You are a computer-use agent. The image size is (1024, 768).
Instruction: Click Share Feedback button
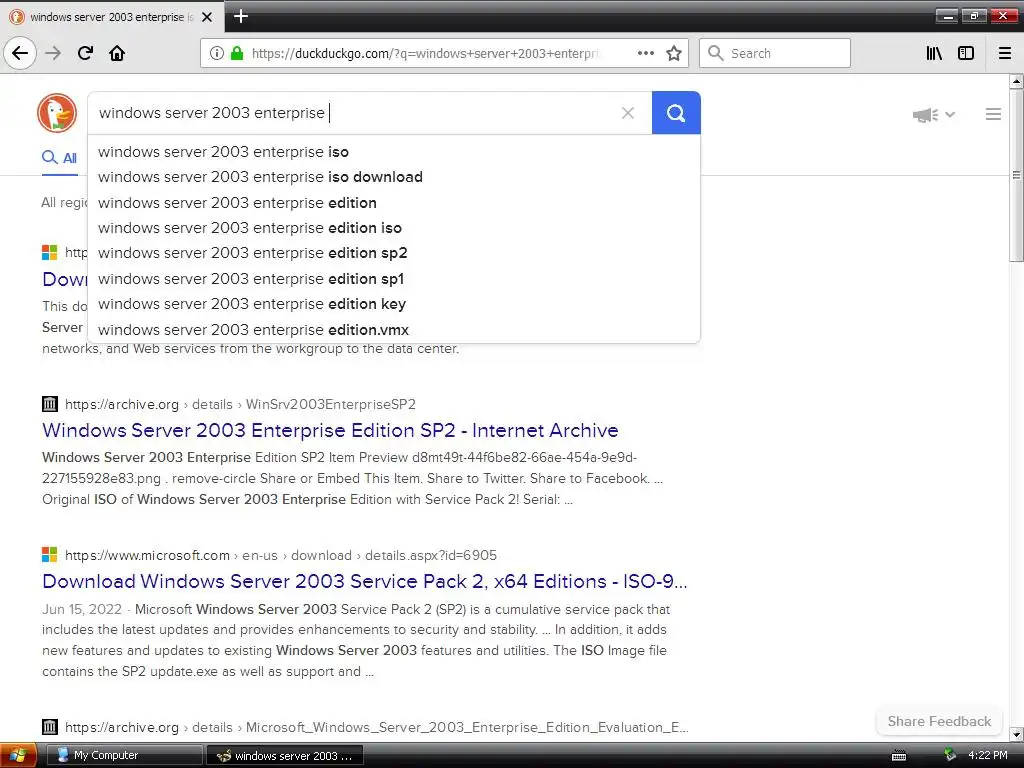(938, 721)
